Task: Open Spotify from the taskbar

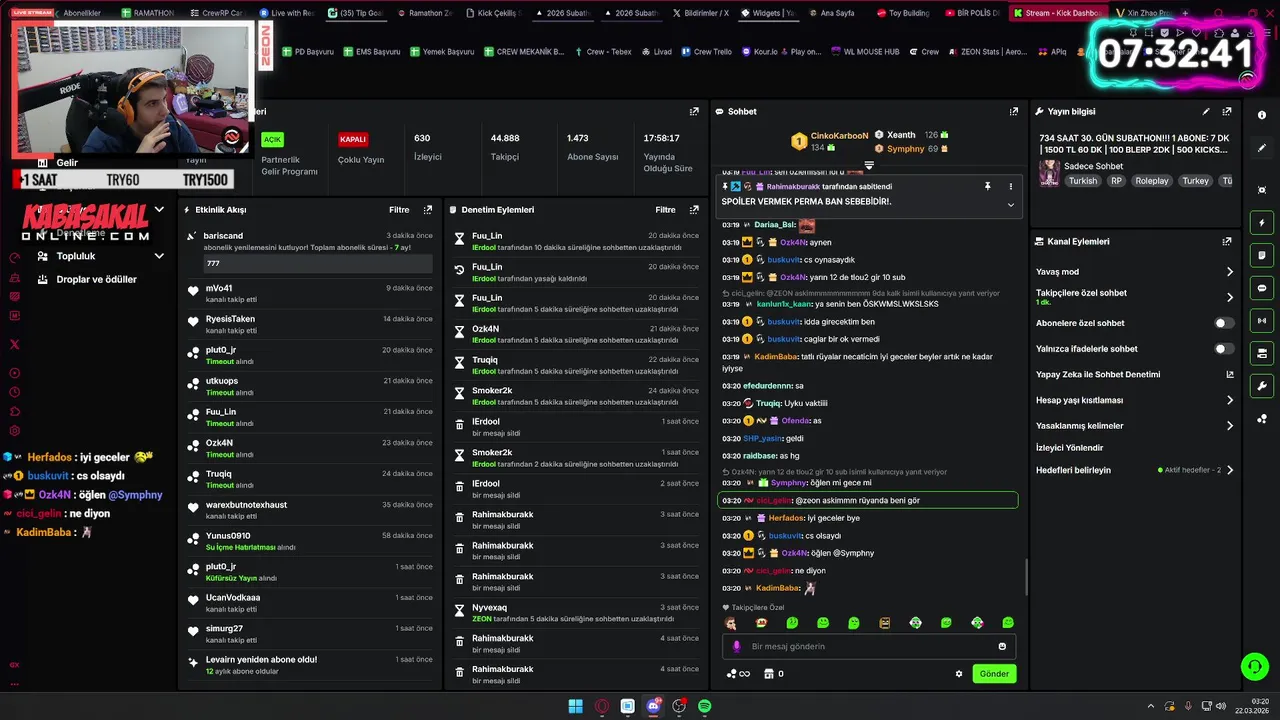Action: click(705, 706)
